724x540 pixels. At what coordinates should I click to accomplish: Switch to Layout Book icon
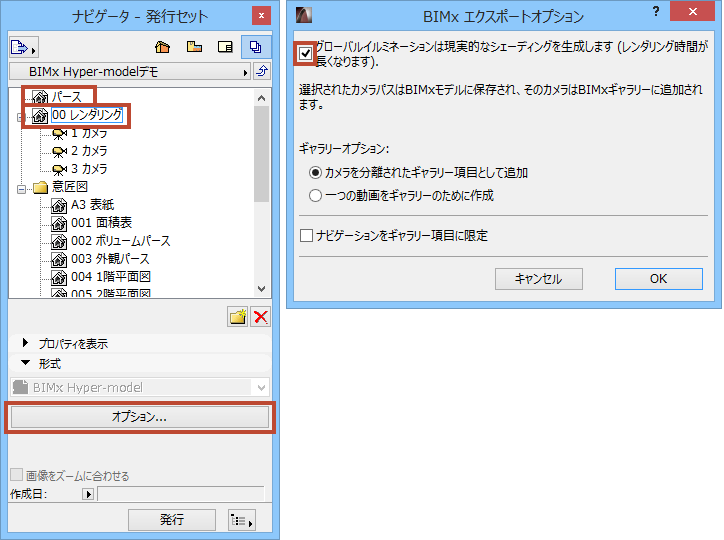click(225, 47)
